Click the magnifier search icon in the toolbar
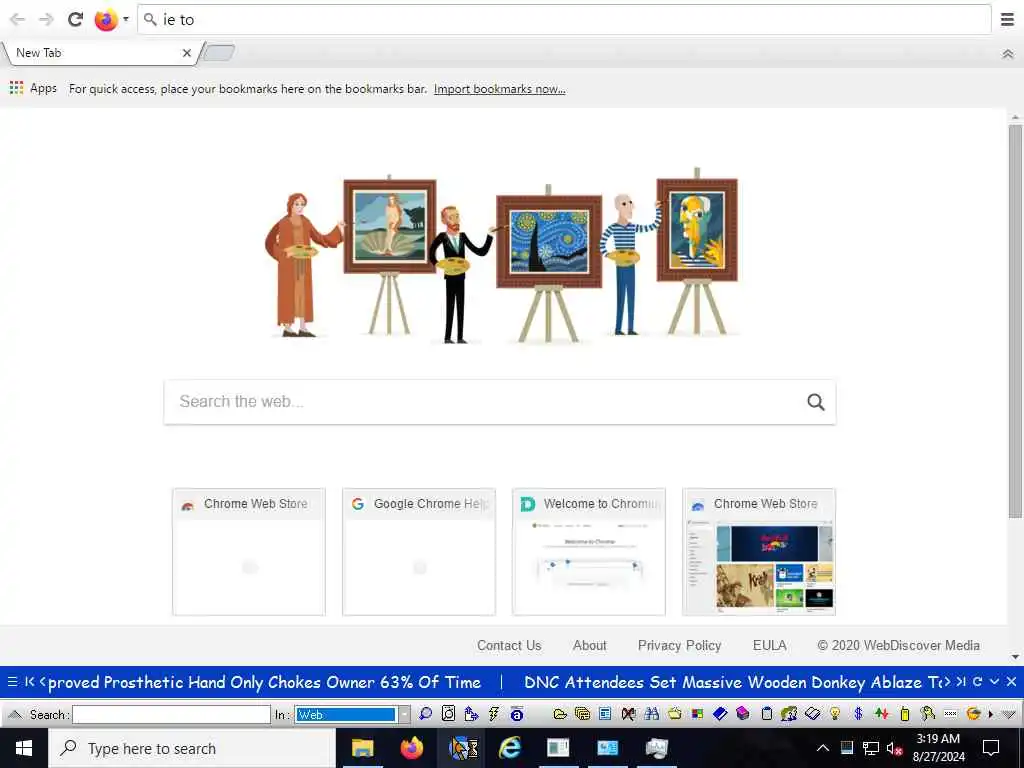1024x768 pixels. [x=426, y=714]
